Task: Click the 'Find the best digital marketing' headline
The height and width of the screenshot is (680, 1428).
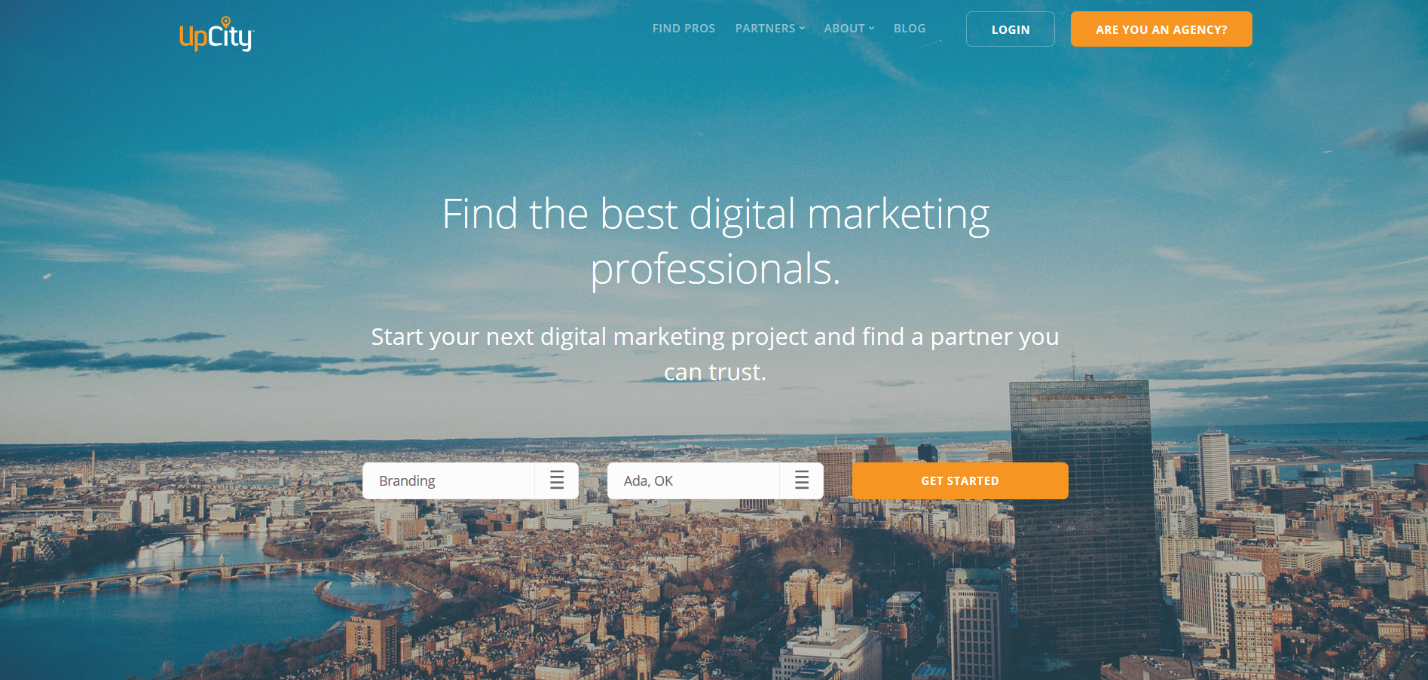Action: pyautogui.click(x=716, y=214)
